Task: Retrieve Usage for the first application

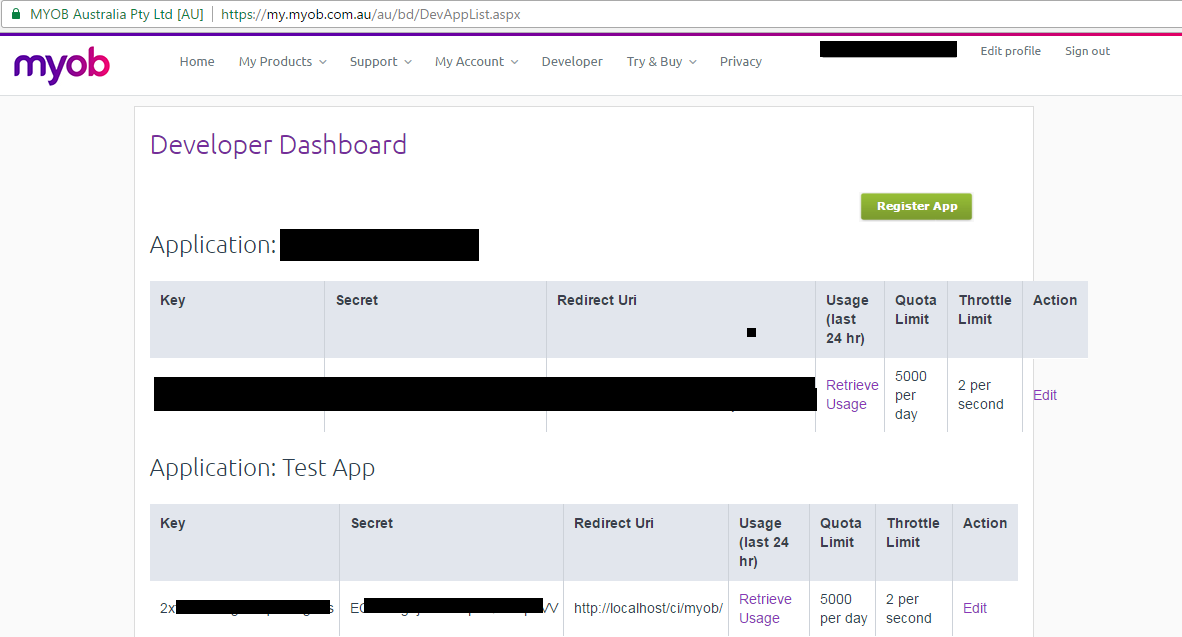Action: click(851, 394)
